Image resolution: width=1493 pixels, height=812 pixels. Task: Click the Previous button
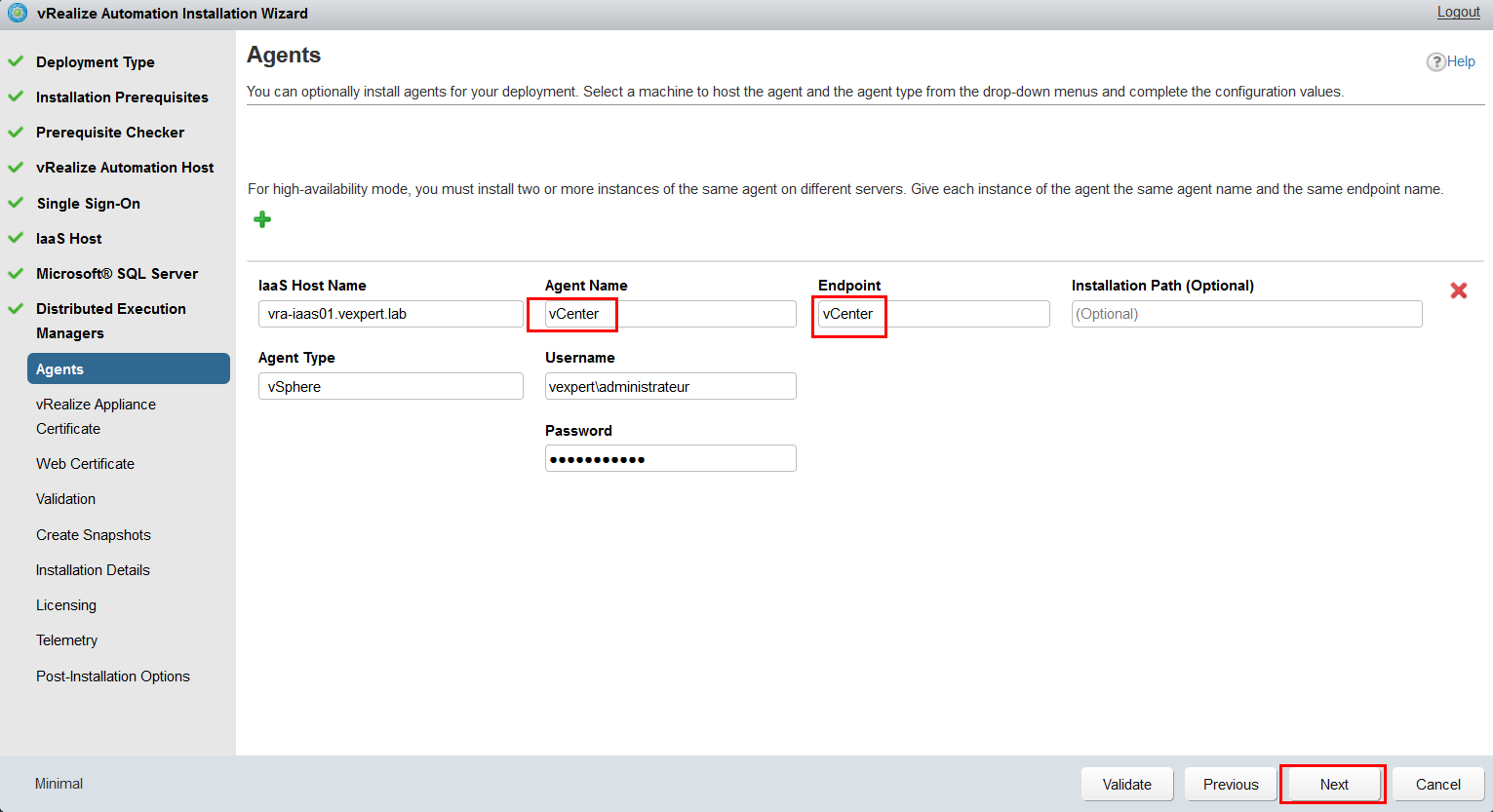(x=1231, y=785)
